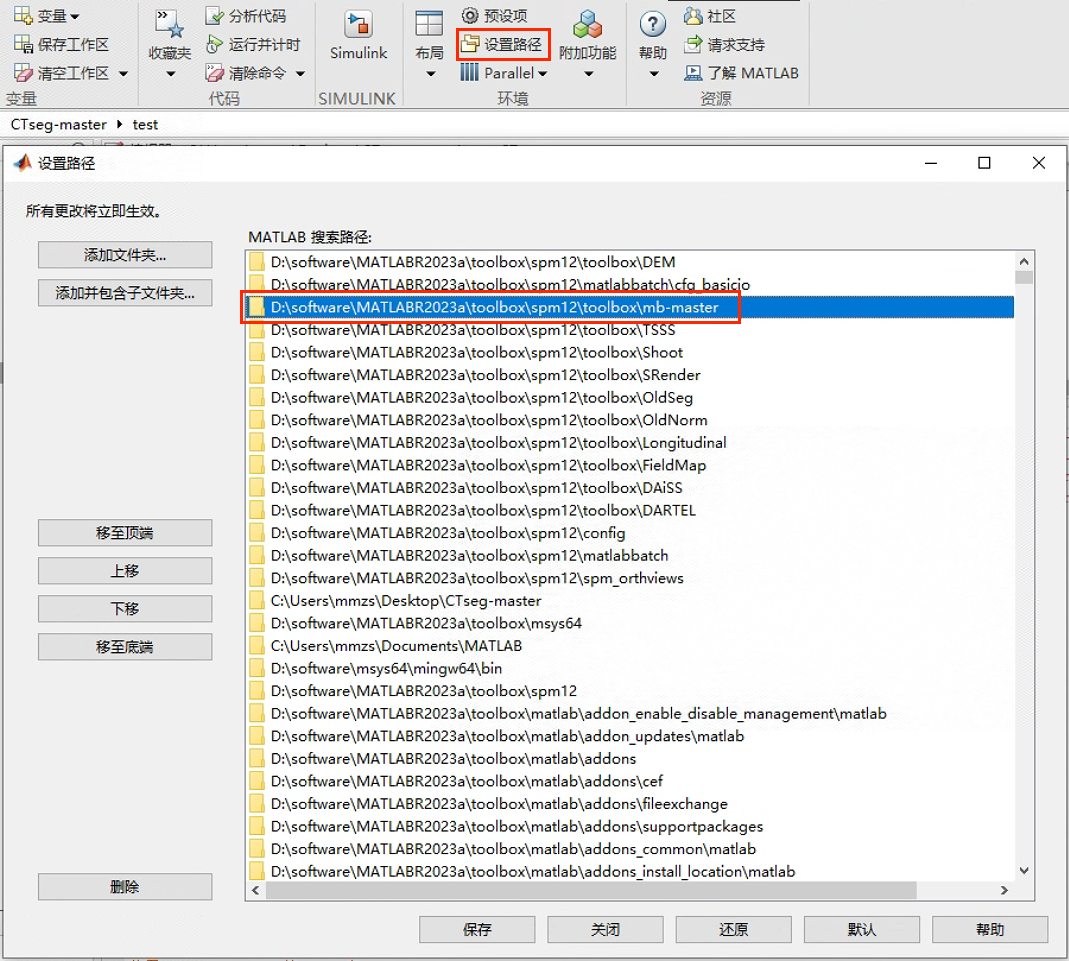
Task: Click the horizontal scrollbar right arrow
Action: tap(1004, 890)
